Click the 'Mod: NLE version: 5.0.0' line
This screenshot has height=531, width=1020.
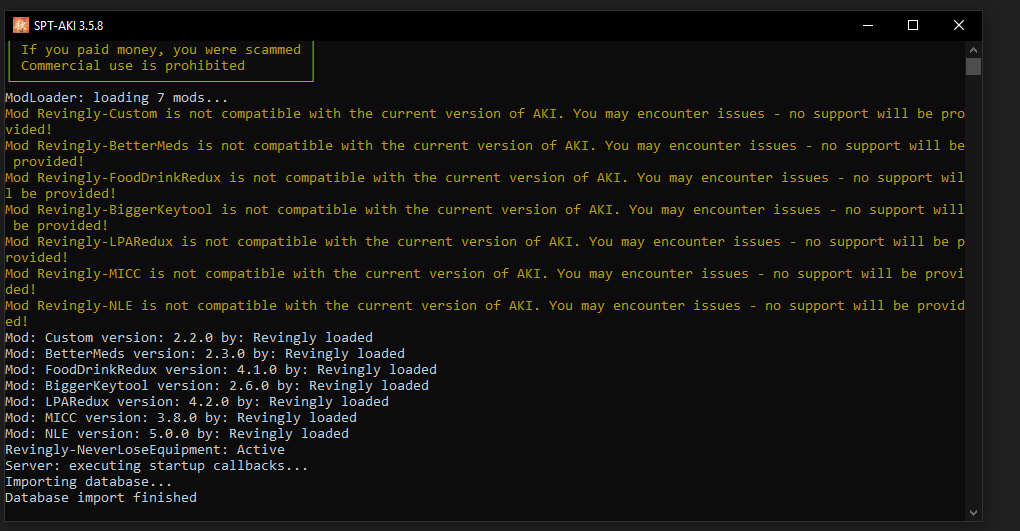pyautogui.click(x=177, y=433)
